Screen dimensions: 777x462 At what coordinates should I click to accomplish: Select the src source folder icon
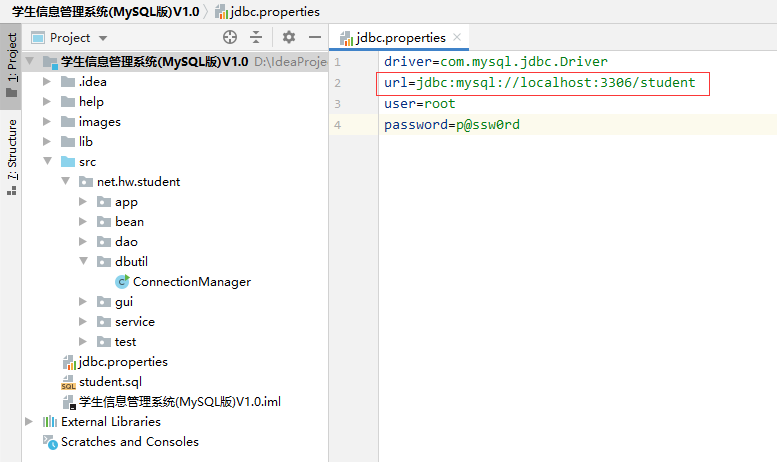coord(68,162)
